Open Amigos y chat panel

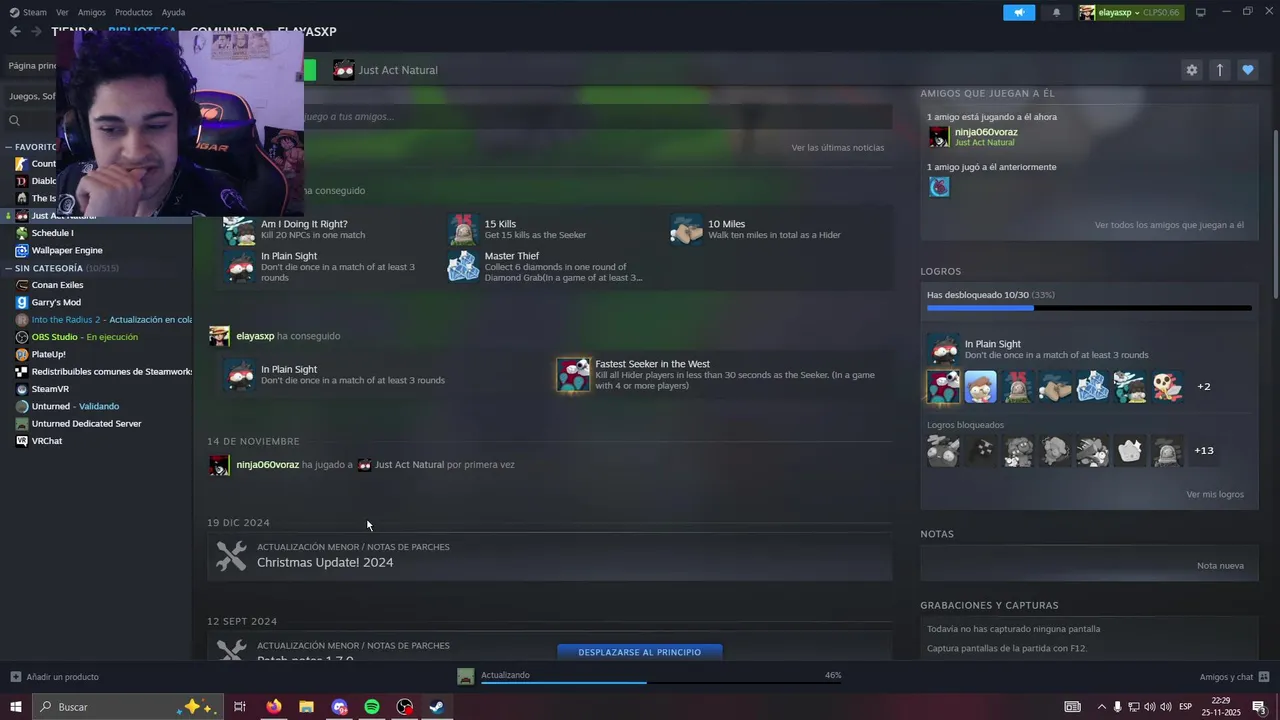(x=1234, y=677)
